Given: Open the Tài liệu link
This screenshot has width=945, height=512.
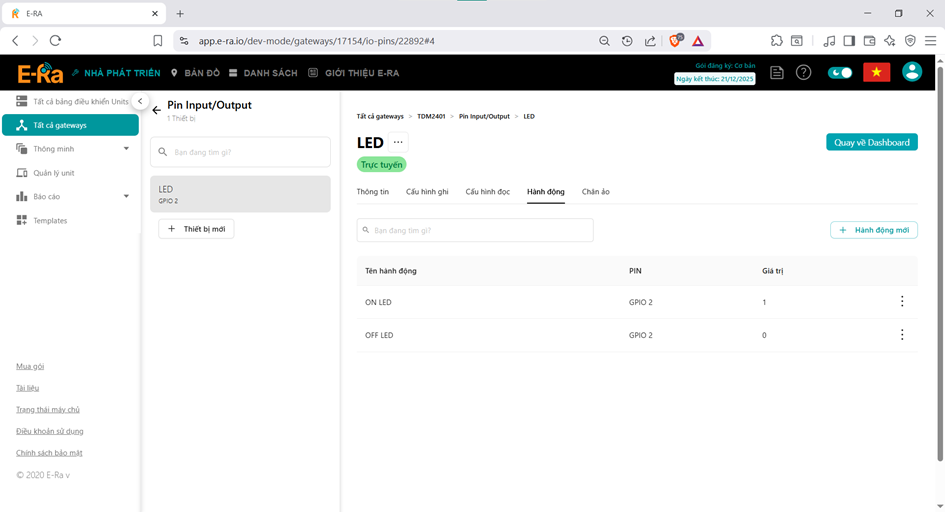Looking at the screenshot, I should (x=28, y=388).
